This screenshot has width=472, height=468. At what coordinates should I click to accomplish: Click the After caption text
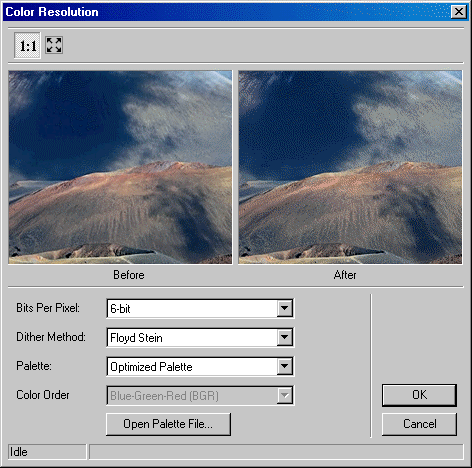pos(345,275)
